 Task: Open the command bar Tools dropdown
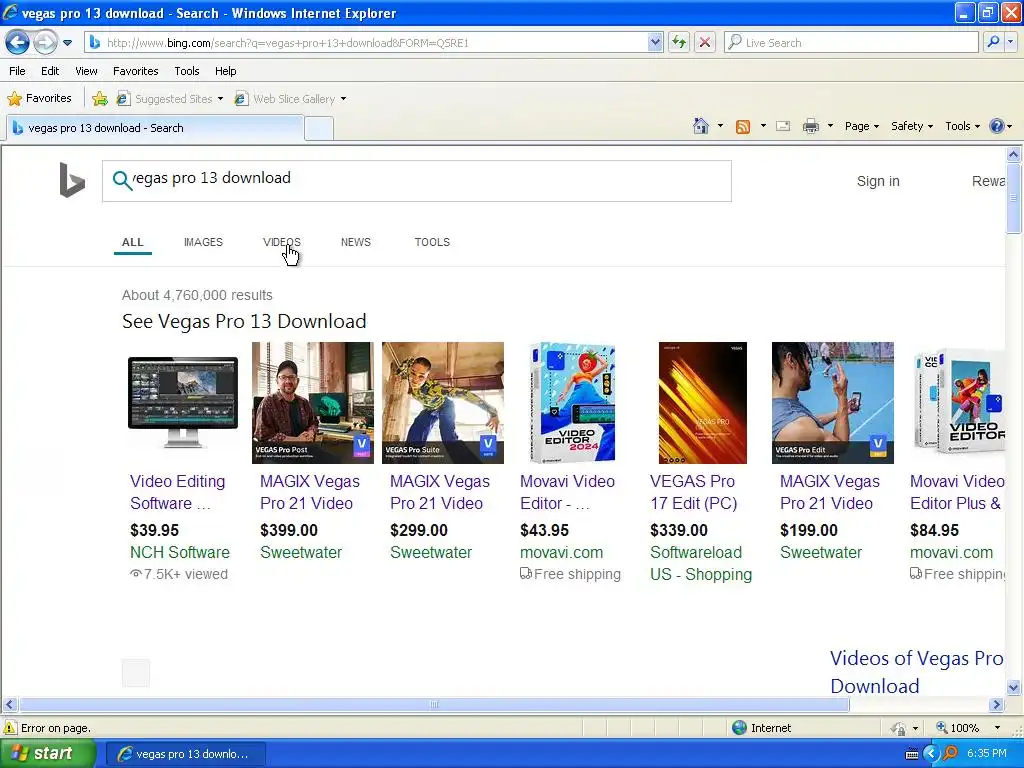(x=963, y=126)
